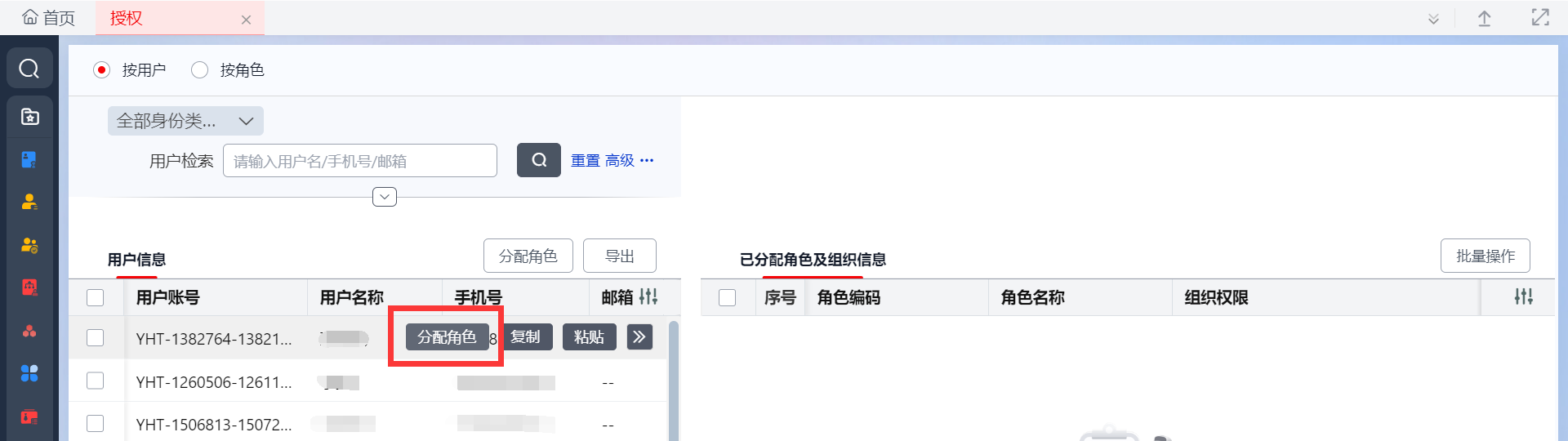Click the 重置 reset link
The image size is (1568, 441).
coord(585,161)
